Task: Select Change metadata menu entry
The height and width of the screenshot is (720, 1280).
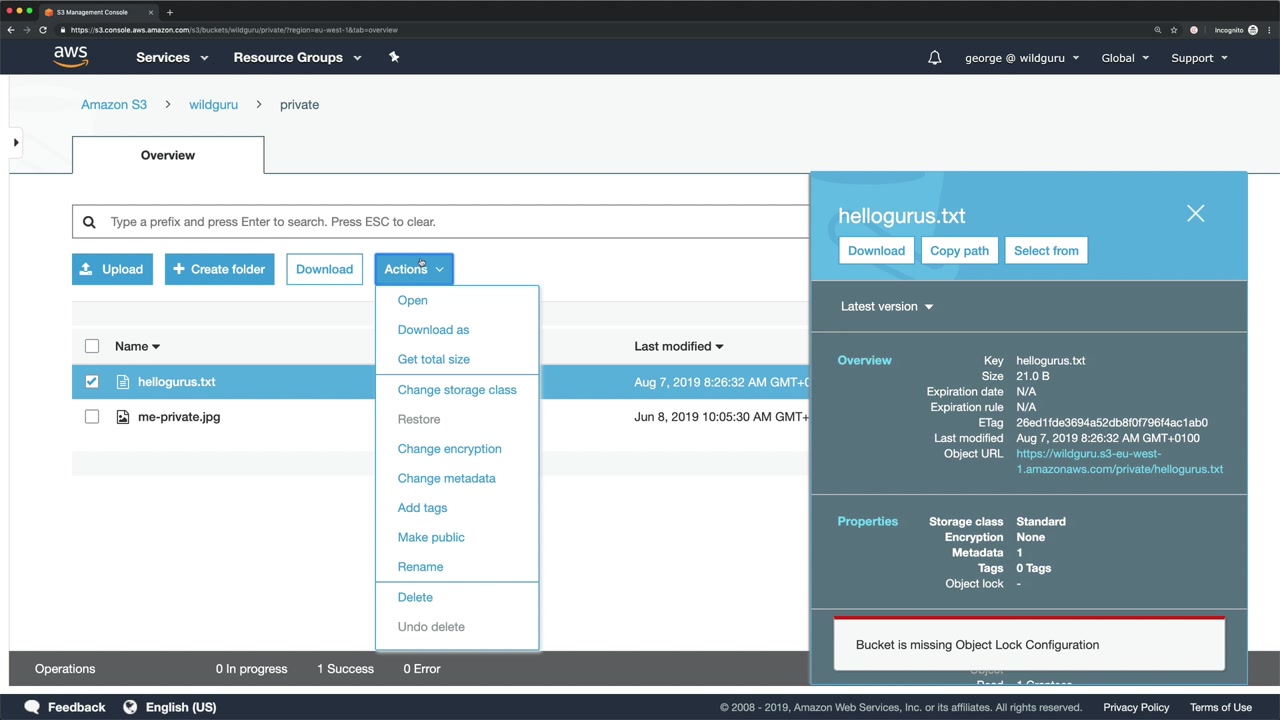Action: coord(446,478)
